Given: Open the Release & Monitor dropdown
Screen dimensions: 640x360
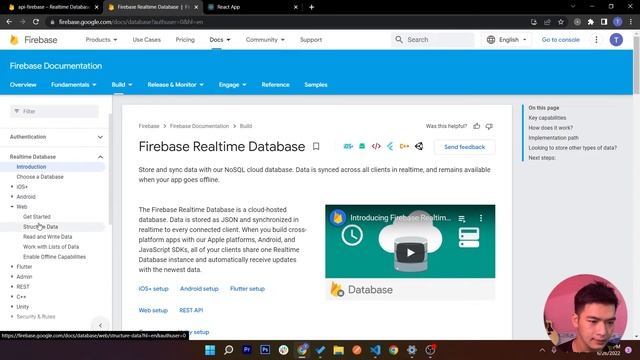Looking at the screenshot, I should click(x=175, y=84).
